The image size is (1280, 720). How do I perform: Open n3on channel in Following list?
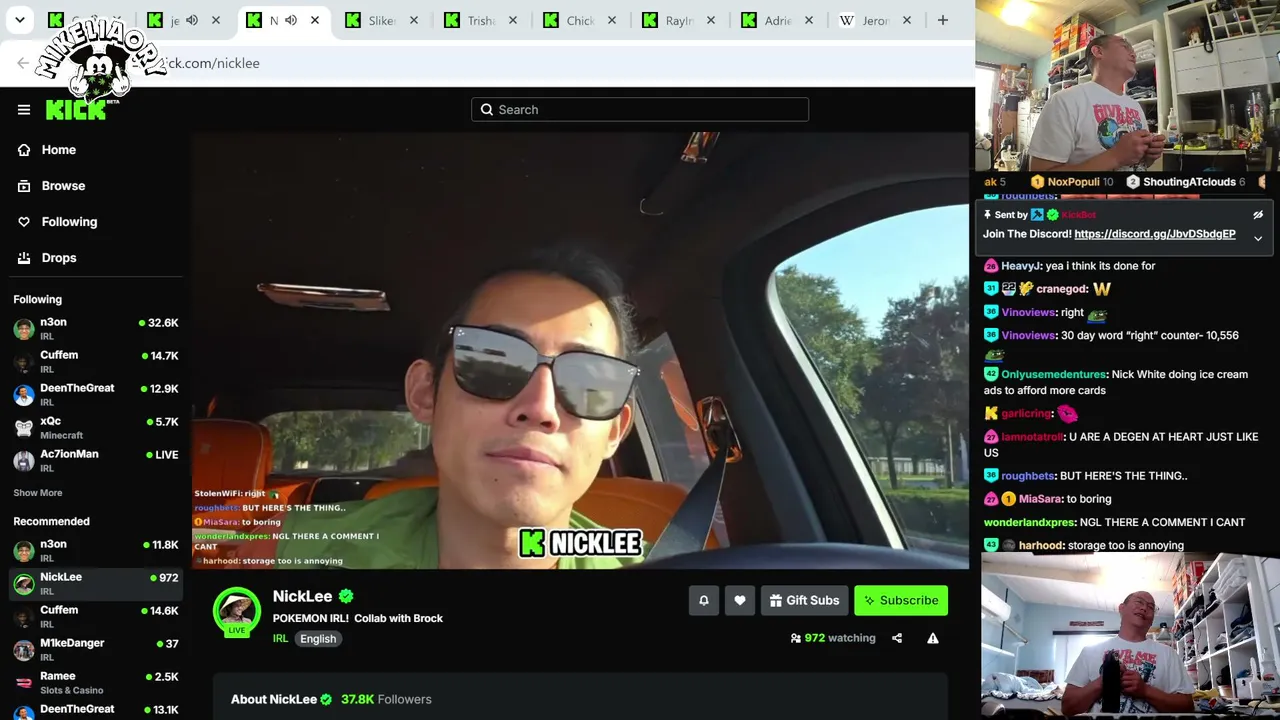tap(96, 329)
